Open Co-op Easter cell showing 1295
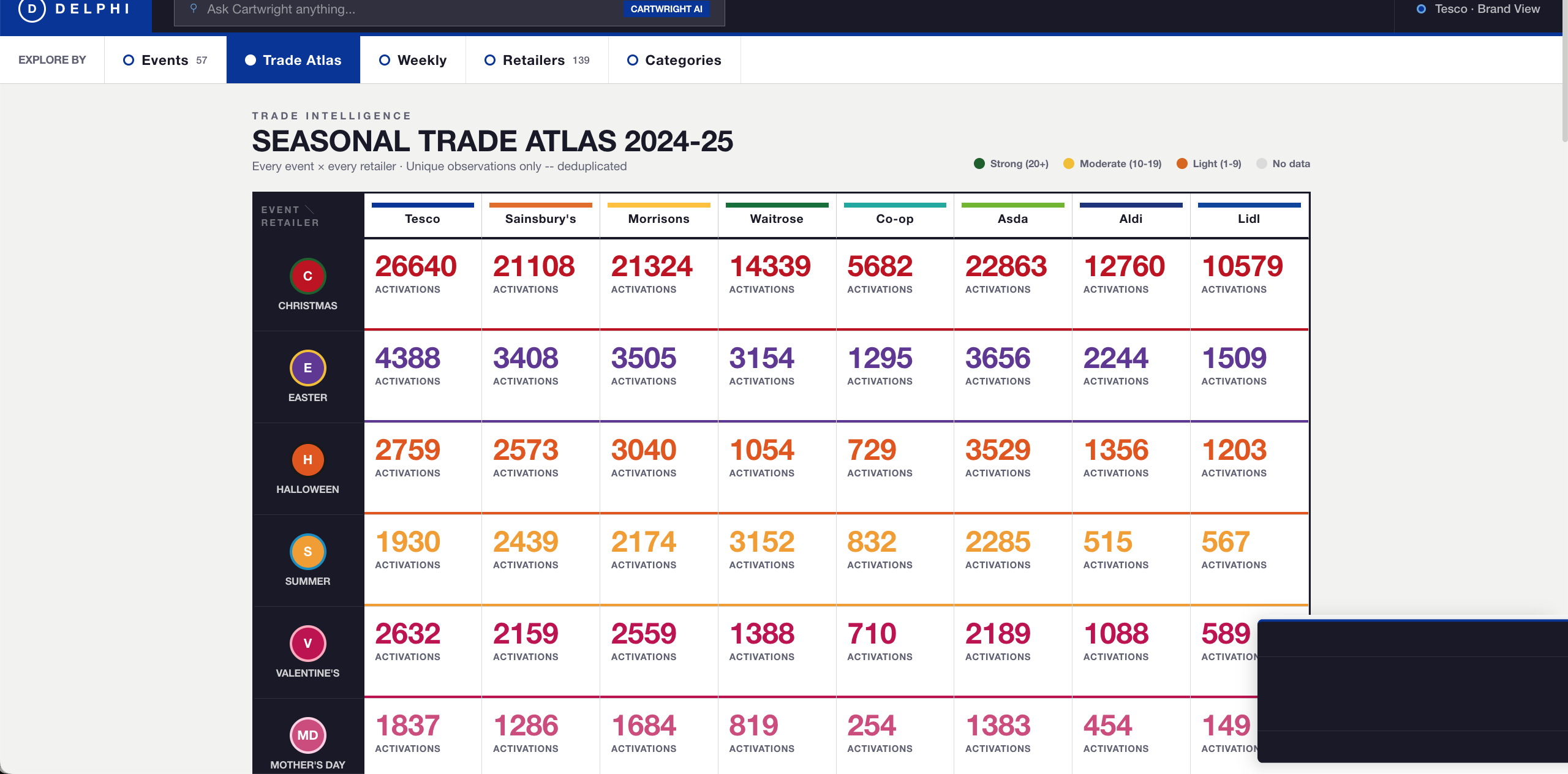 tap(895, 376)
